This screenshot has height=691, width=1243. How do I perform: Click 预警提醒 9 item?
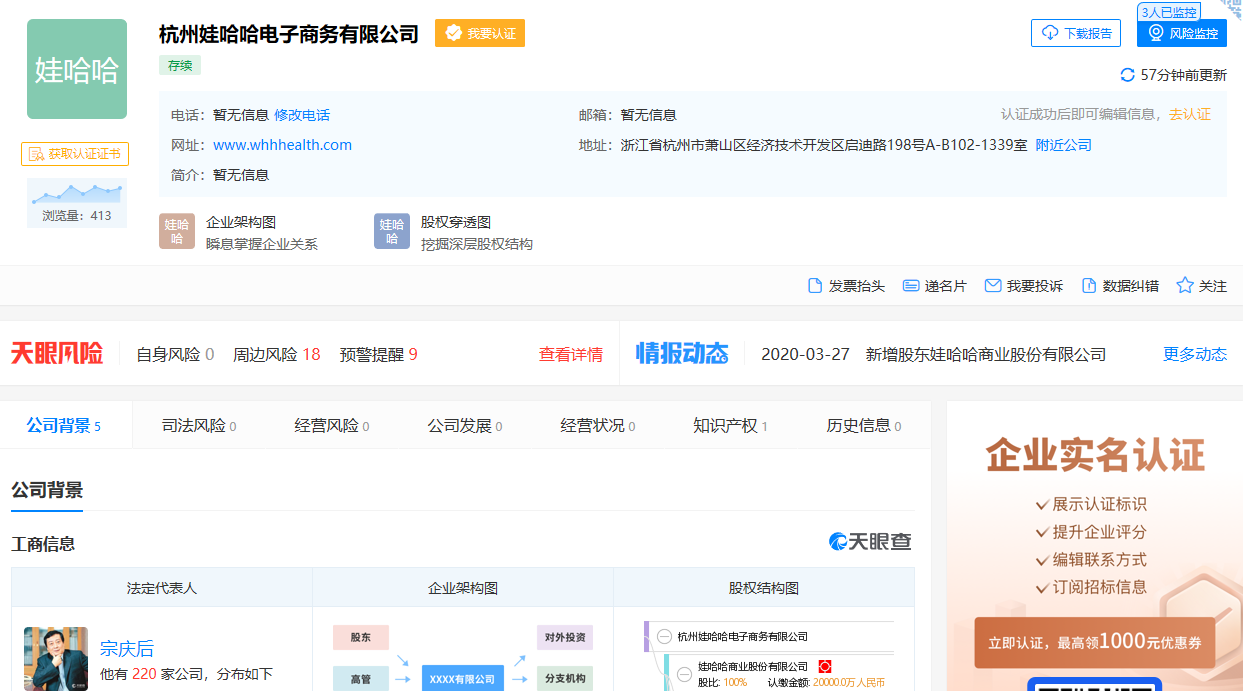click(379, 354)
